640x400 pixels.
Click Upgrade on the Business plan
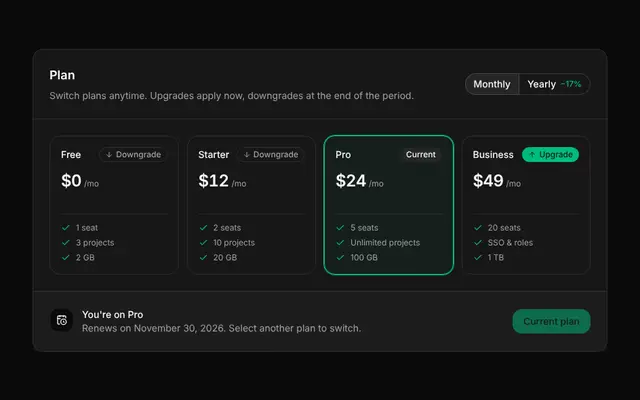550,155
